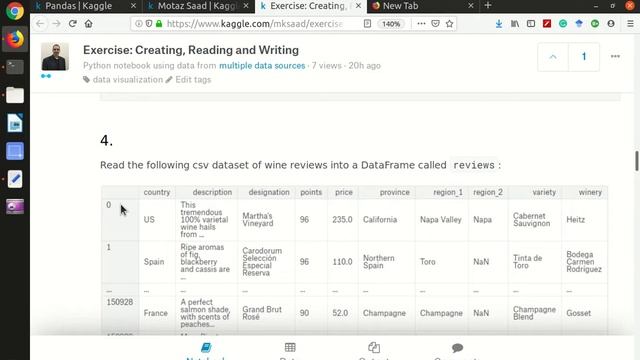This screenshot has height=360, width=640.
Task: Click the winery column header
Action: [590, 192]
